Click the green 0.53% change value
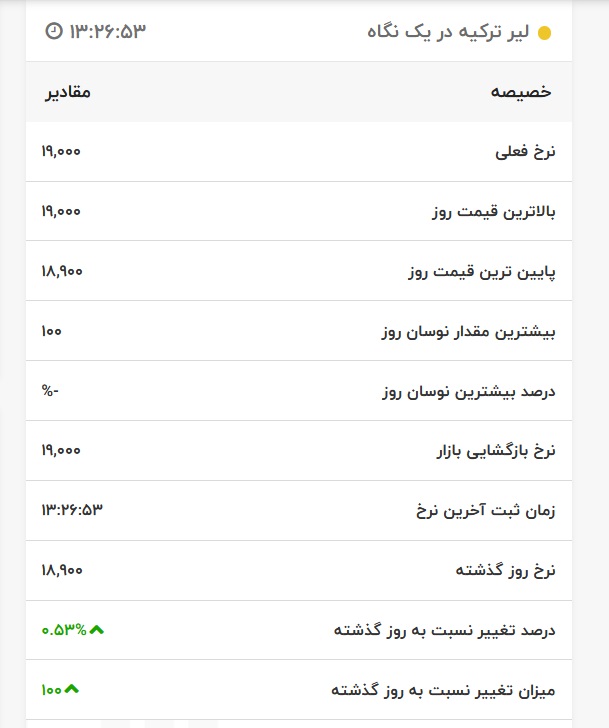 point(63,630)
